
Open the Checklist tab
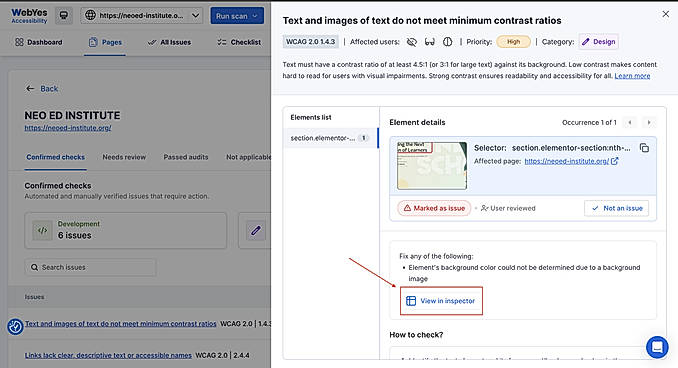pyautogui.click(x=239, y=42)
